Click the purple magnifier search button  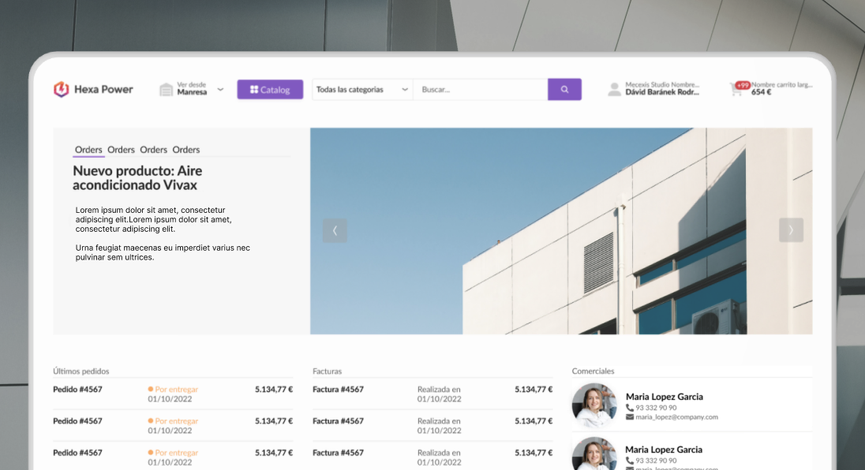point(564,89)
